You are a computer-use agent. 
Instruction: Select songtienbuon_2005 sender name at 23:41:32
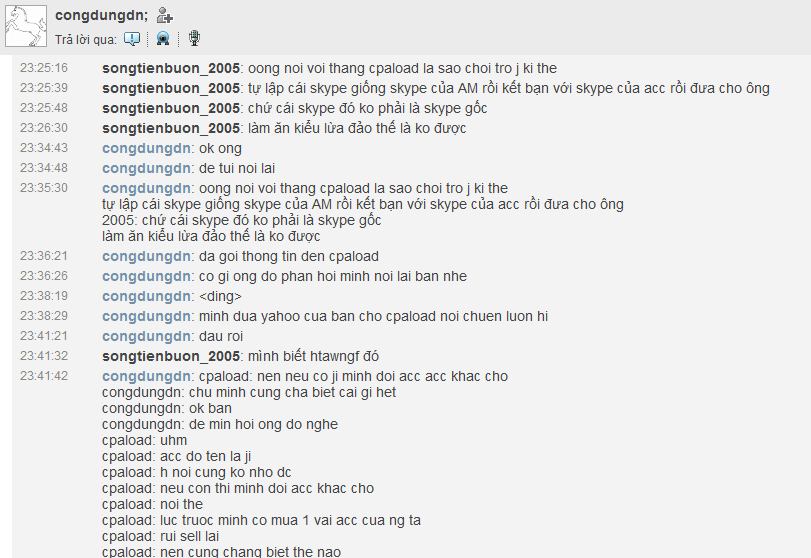click(171, 356)
